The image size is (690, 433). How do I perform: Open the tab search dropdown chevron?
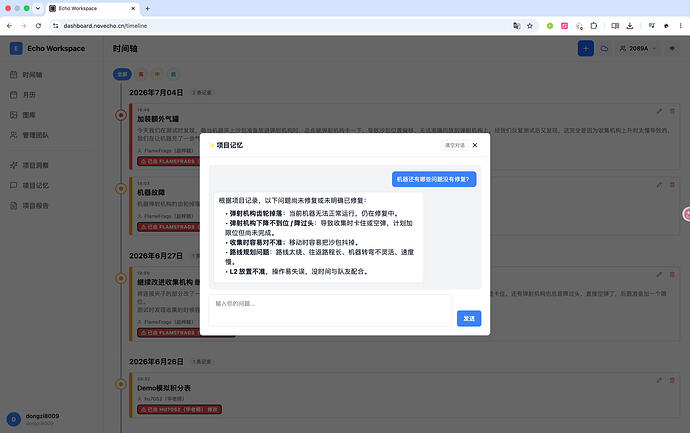[38, 8]
